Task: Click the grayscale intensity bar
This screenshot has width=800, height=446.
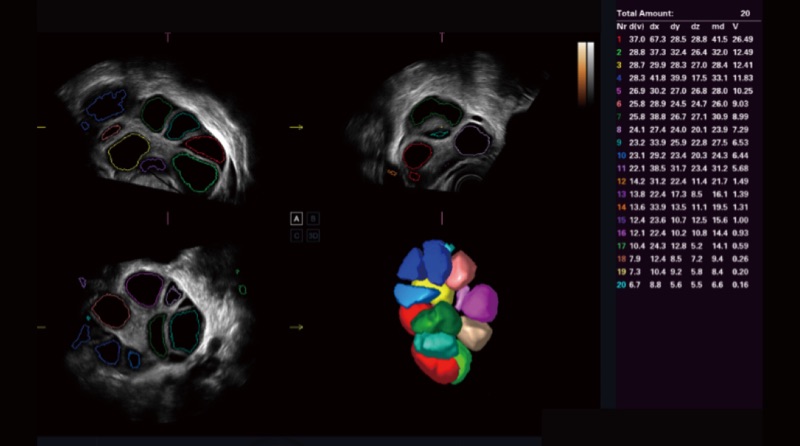Action: pyautogui.click(x=590, y=72)
